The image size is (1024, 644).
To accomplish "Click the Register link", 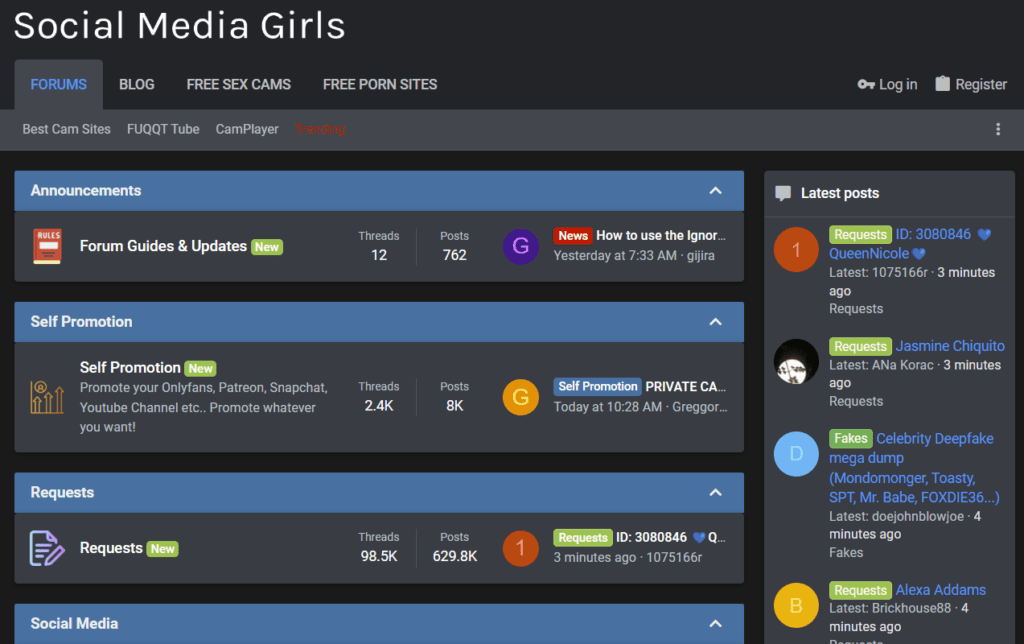I will point(971,84).
